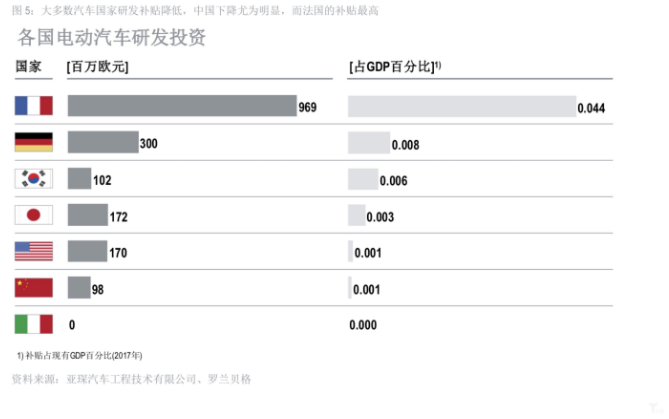
Task: Select the Korea 0.006 GDP bar
Action: [363, 179]
